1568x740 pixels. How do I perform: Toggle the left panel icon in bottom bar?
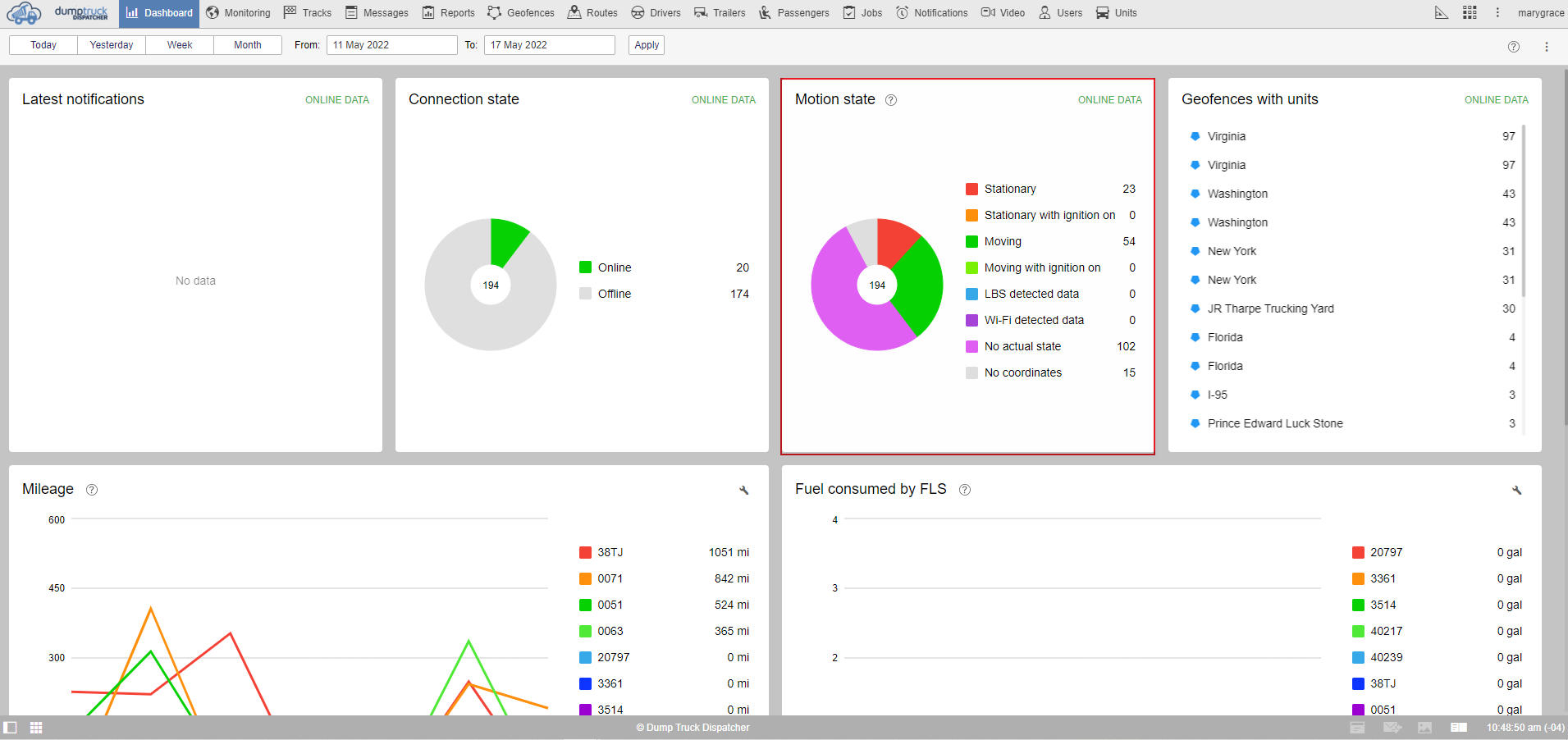point(11,728)
